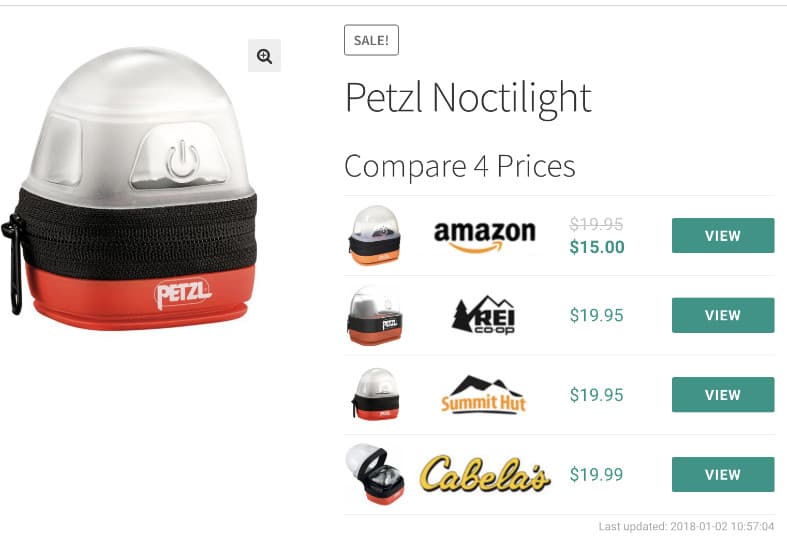Click the Petzl Noctilight product title

point(468,99)
